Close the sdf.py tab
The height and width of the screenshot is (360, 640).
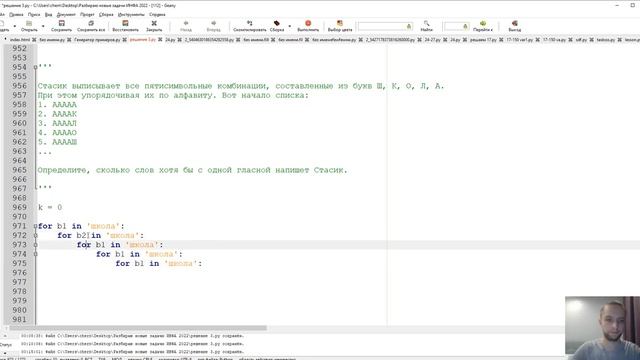(591, 40)
